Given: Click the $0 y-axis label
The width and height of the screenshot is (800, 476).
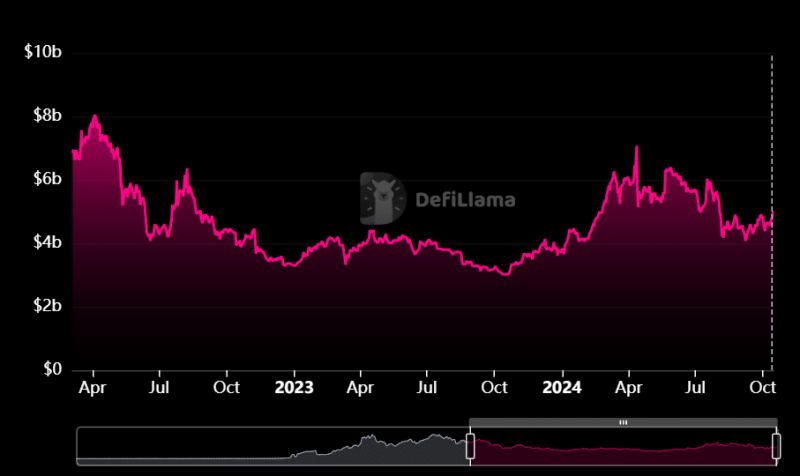Looking at the screenshot, I should 53,368.
